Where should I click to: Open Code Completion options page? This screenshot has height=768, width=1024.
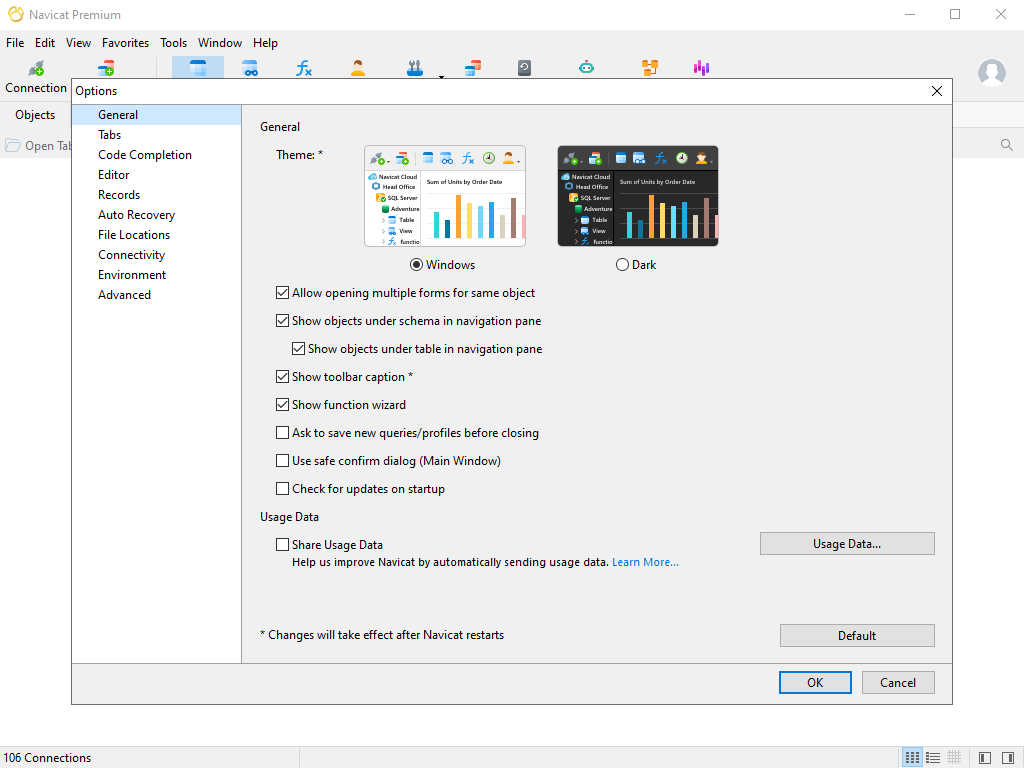(157, 155)
